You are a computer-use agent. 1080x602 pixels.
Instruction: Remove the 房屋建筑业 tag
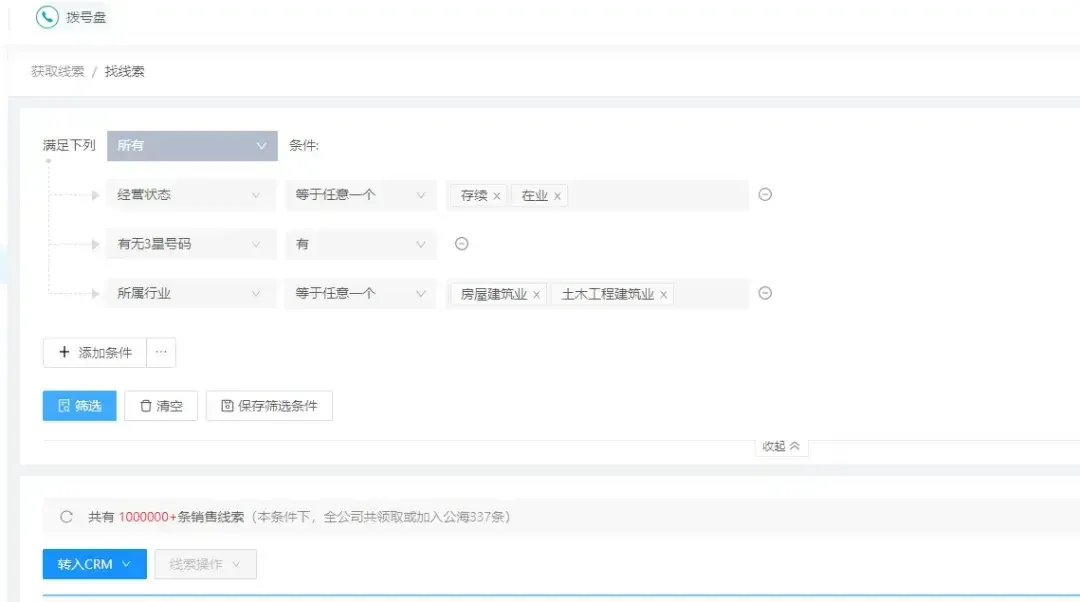pyautogui.click(x=537, y=295)
